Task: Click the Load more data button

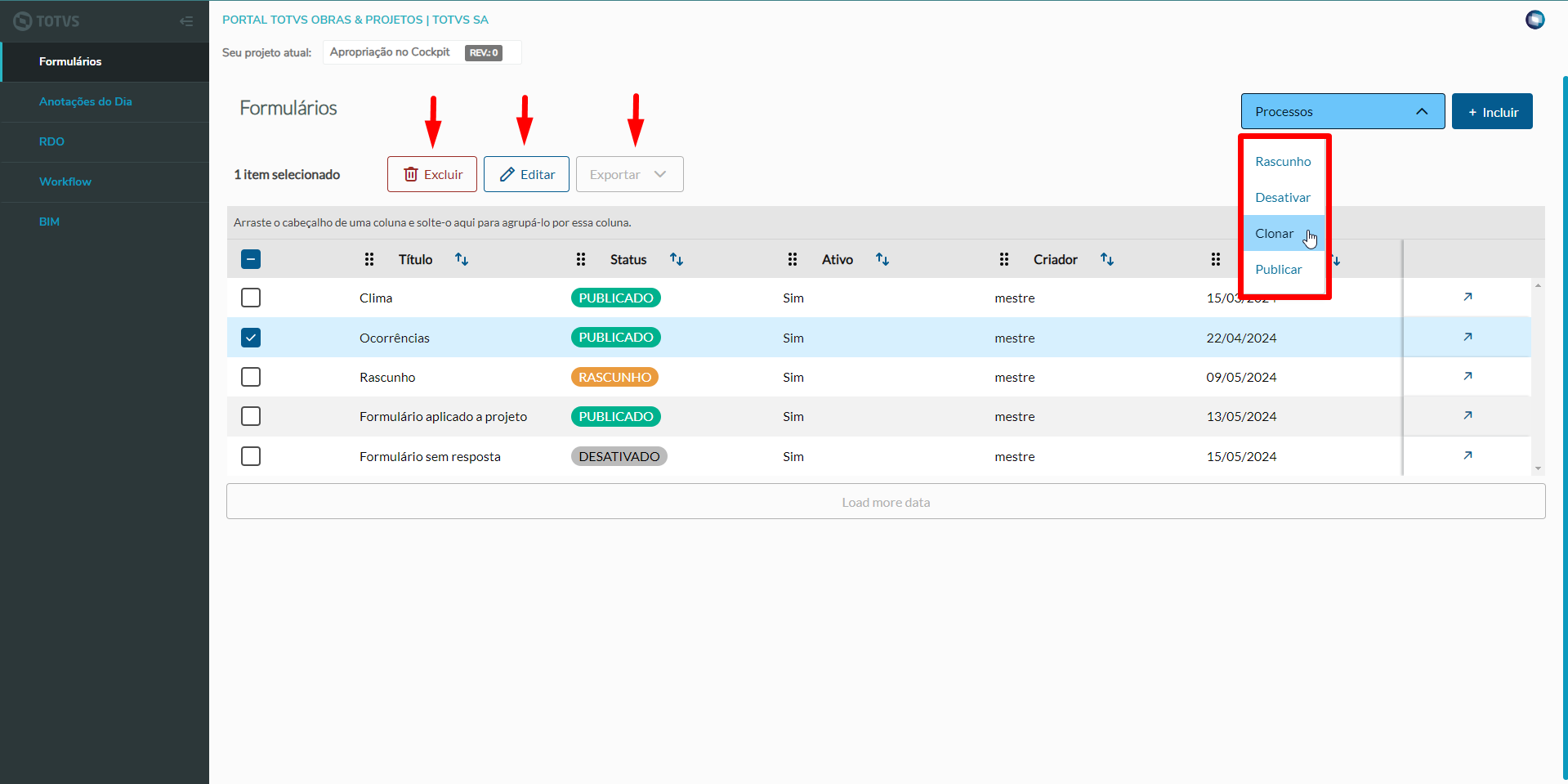Action: point(886,502)
